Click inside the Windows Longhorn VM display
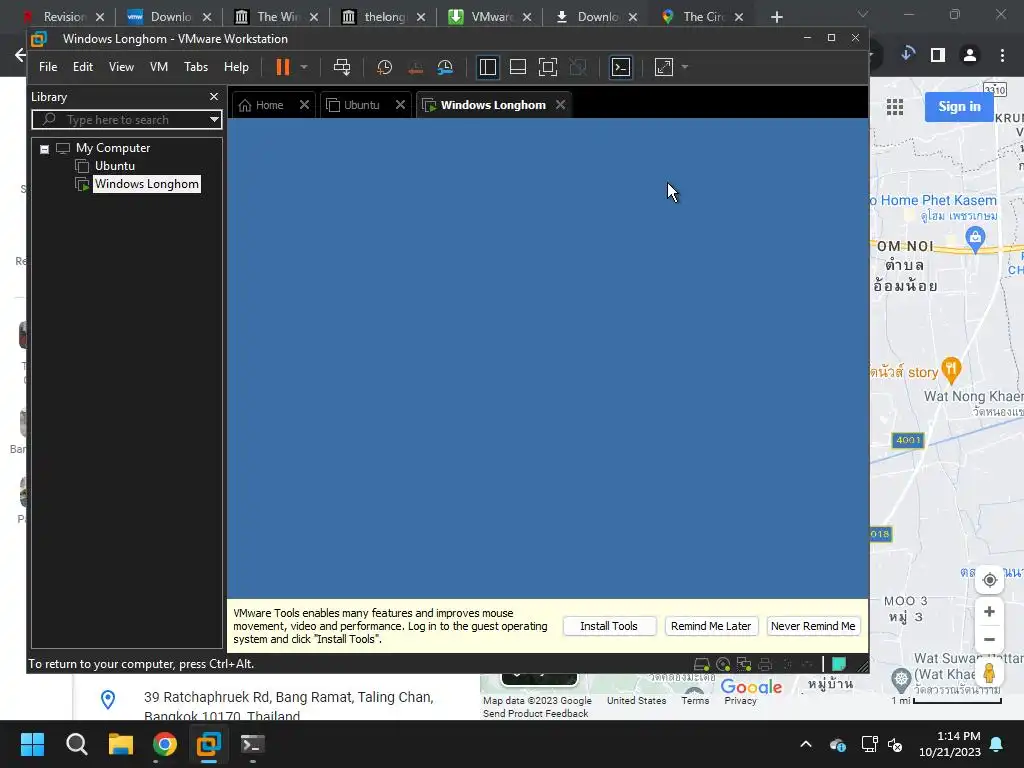 [x=548, y=358]
